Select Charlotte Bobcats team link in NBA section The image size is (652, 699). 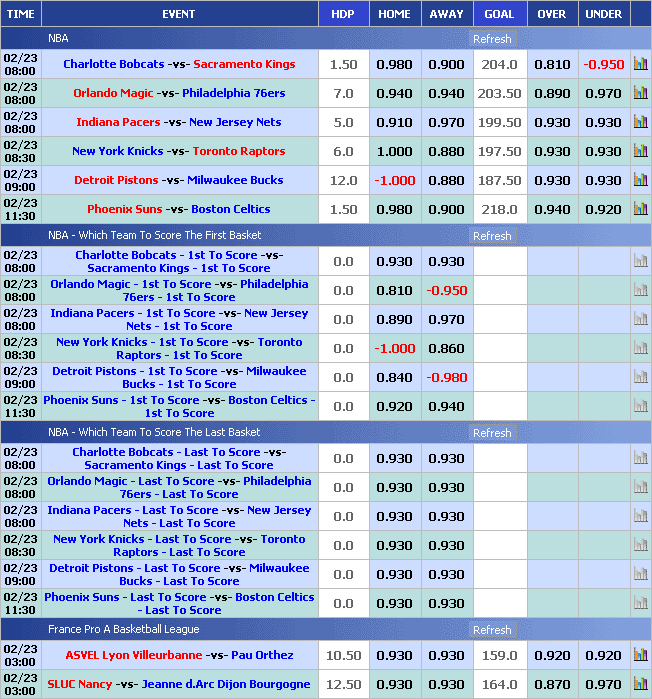tap(113, 64)
